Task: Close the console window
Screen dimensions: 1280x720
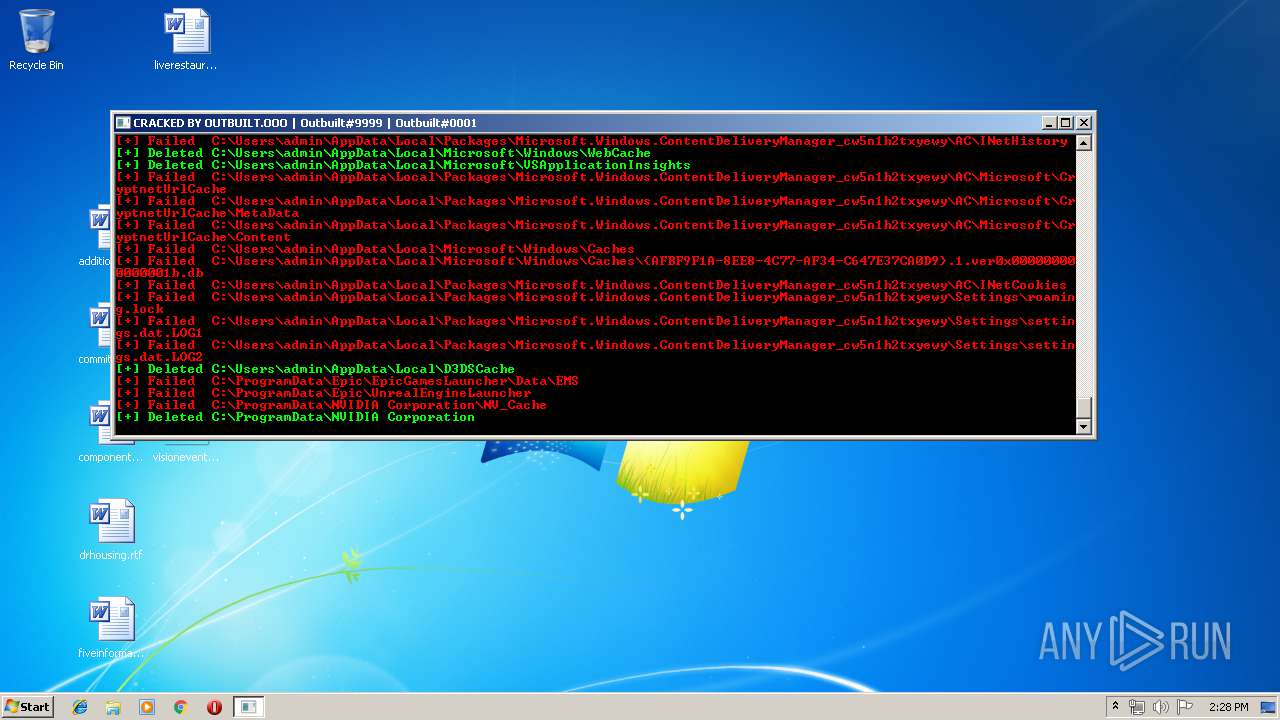Action: click(1083, 123)
